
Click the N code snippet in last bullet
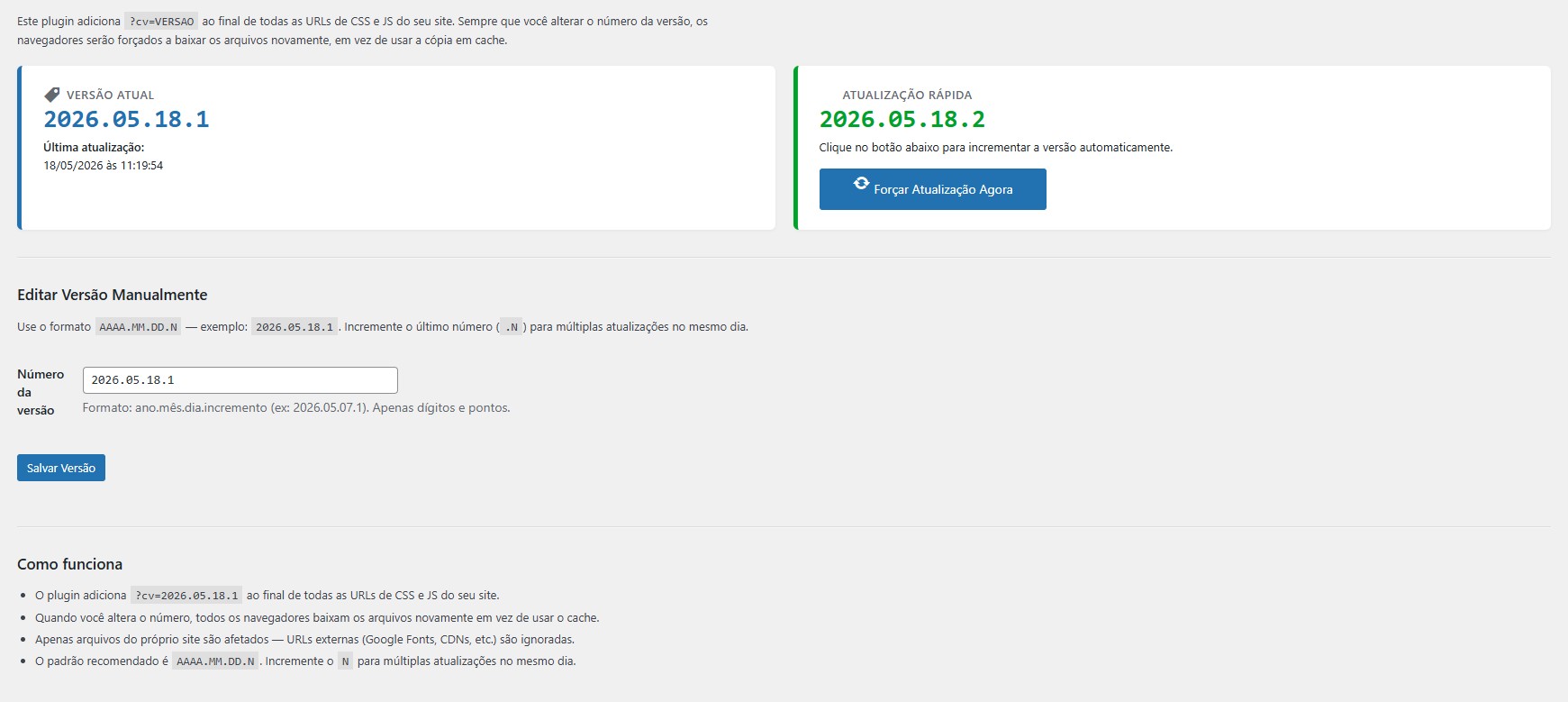345,661
